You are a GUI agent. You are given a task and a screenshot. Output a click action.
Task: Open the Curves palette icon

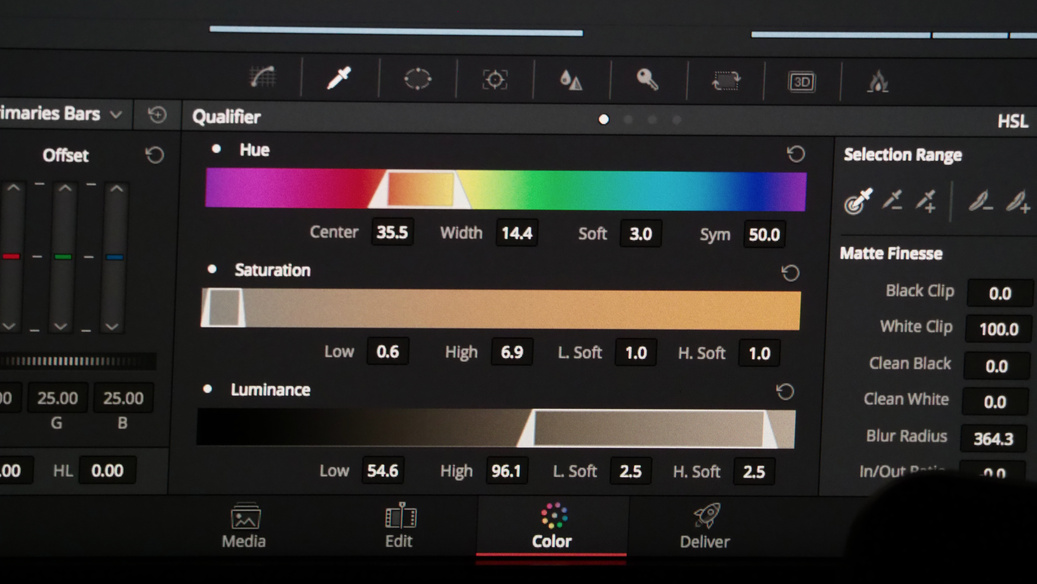point(263,78)
